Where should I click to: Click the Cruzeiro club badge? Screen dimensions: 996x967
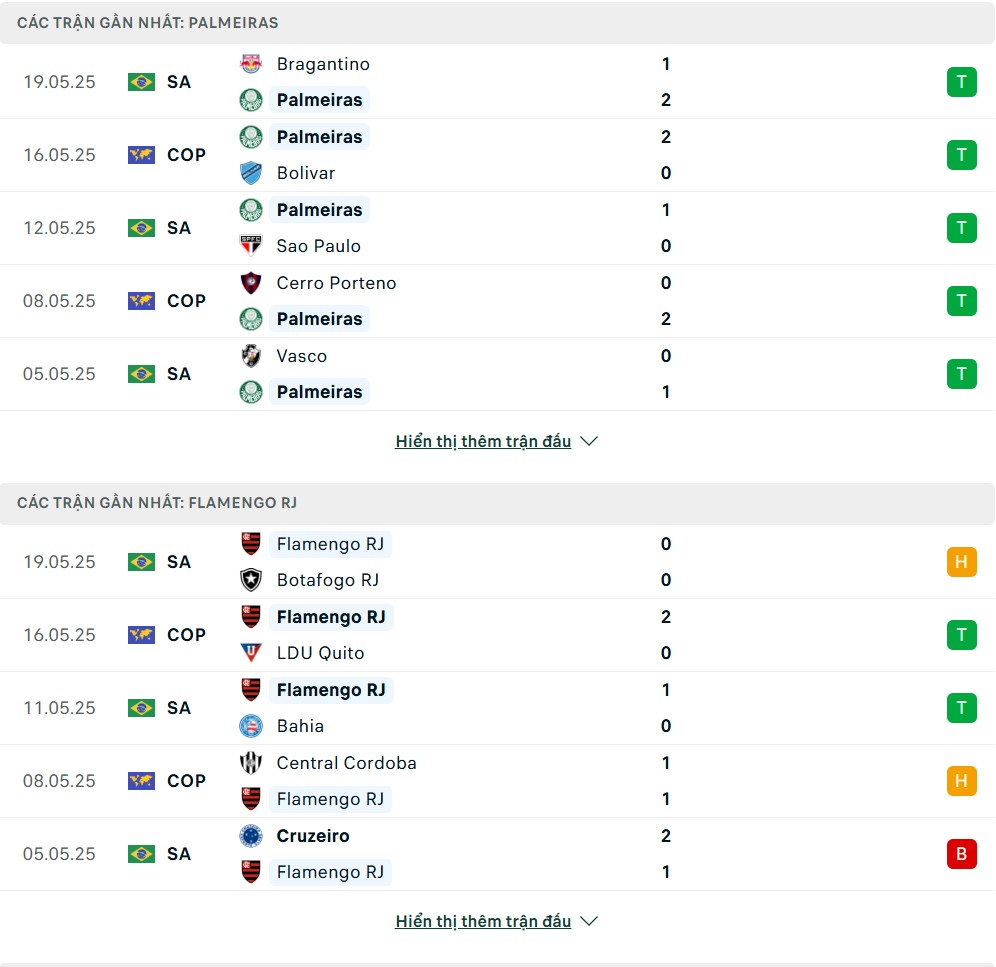(x=251, y=836)
